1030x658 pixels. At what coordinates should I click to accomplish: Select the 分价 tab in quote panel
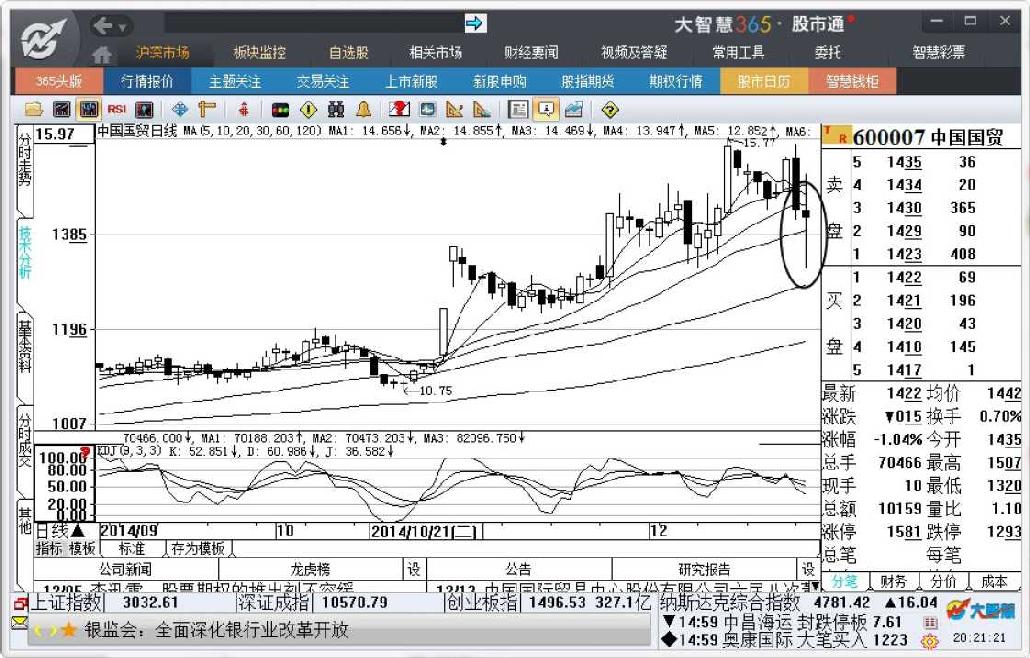[943, 581]
